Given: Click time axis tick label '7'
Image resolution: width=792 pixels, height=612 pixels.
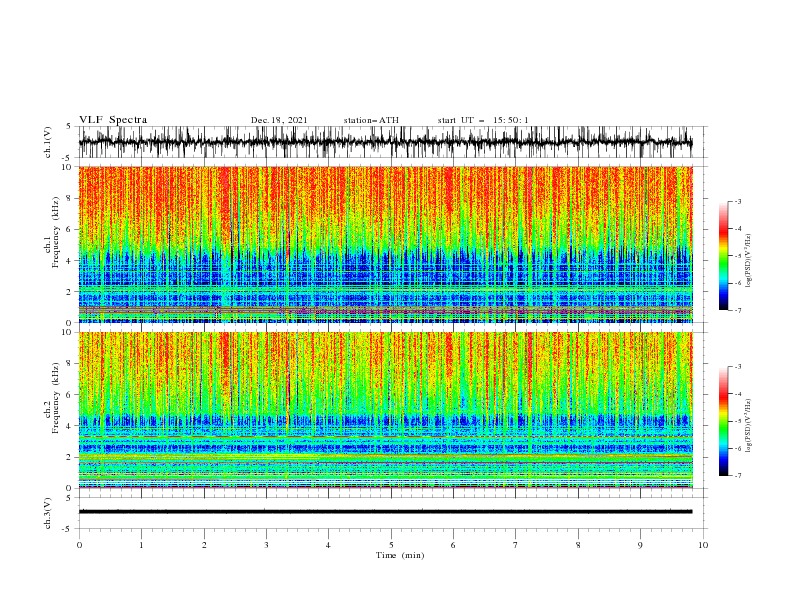Looking at the screenshot, I should coord(516,545).
